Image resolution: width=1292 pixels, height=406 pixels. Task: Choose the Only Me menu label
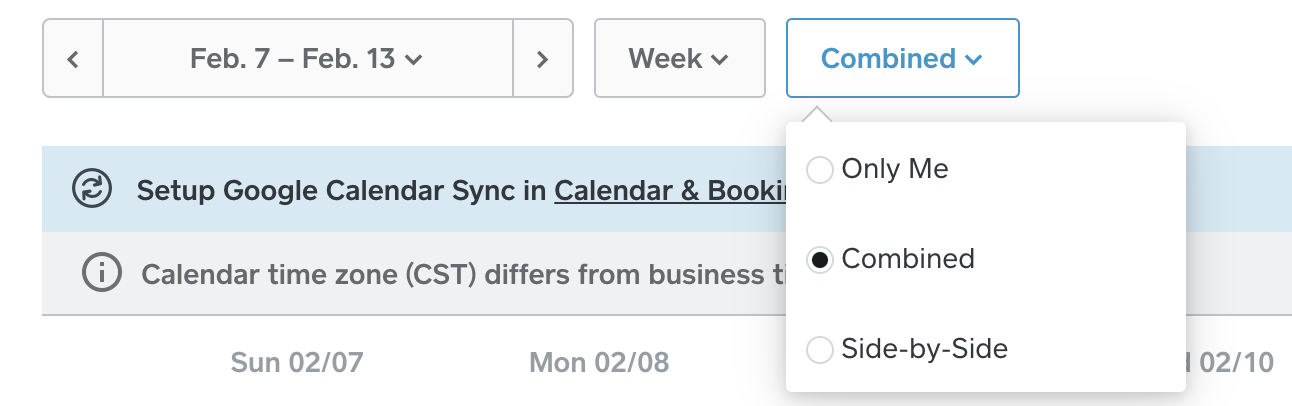[895, 169]
